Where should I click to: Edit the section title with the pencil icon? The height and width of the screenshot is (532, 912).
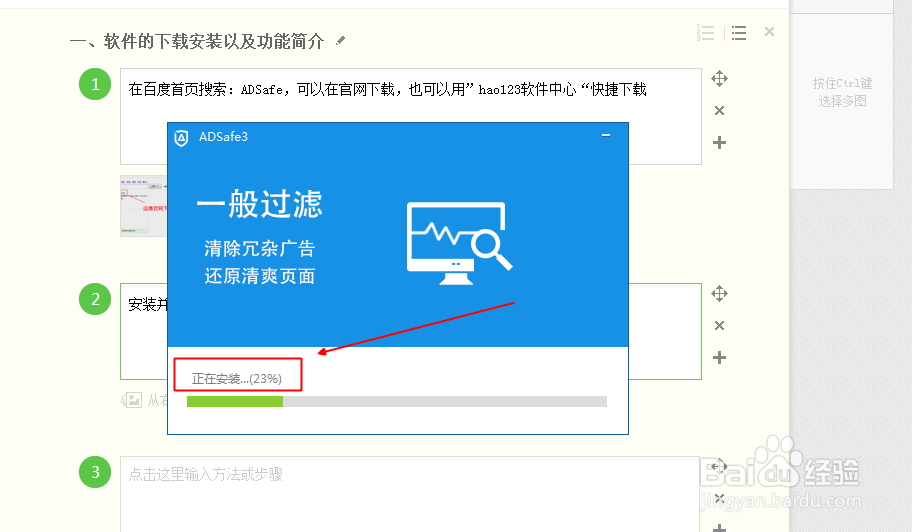pos(341,40)
